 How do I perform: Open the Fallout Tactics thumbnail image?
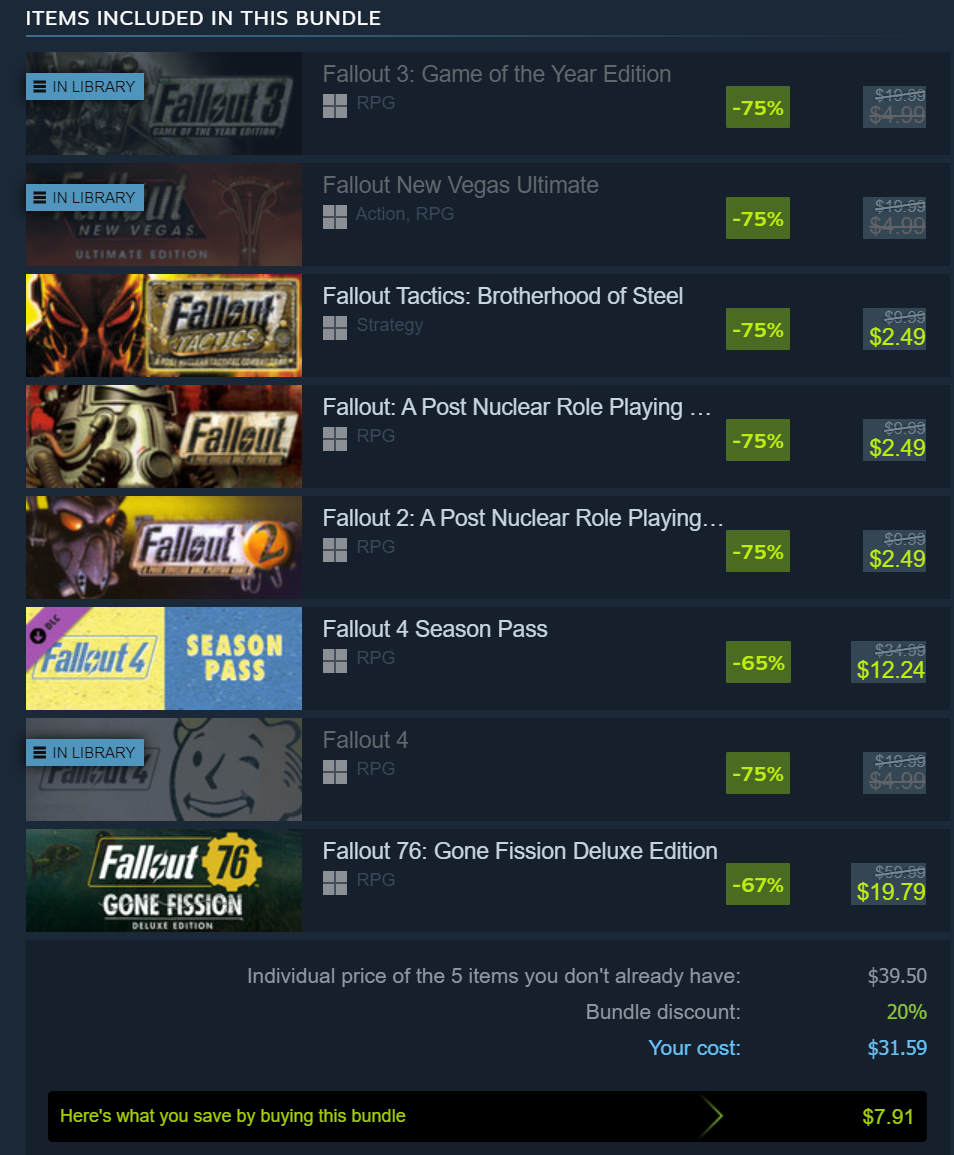tap(164, 326)
